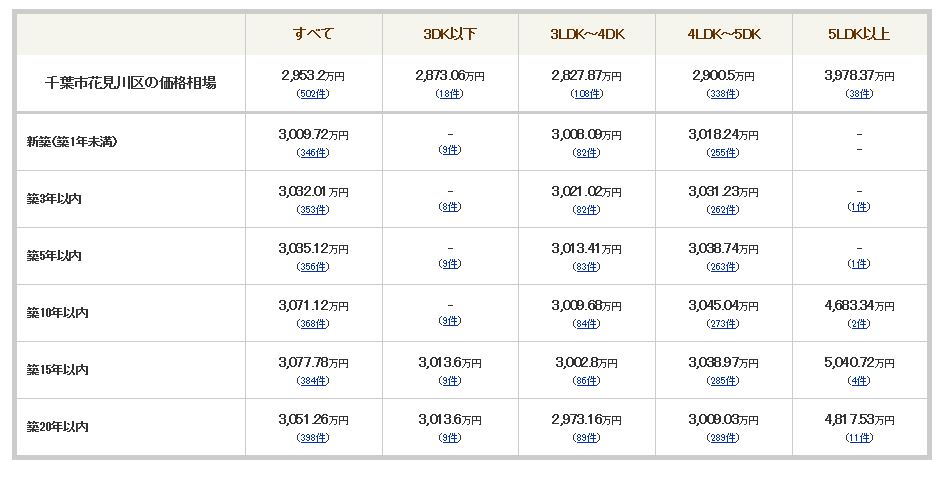Open 255件 in the 新築 4LDK~5DK cell

tap(723, 153)
